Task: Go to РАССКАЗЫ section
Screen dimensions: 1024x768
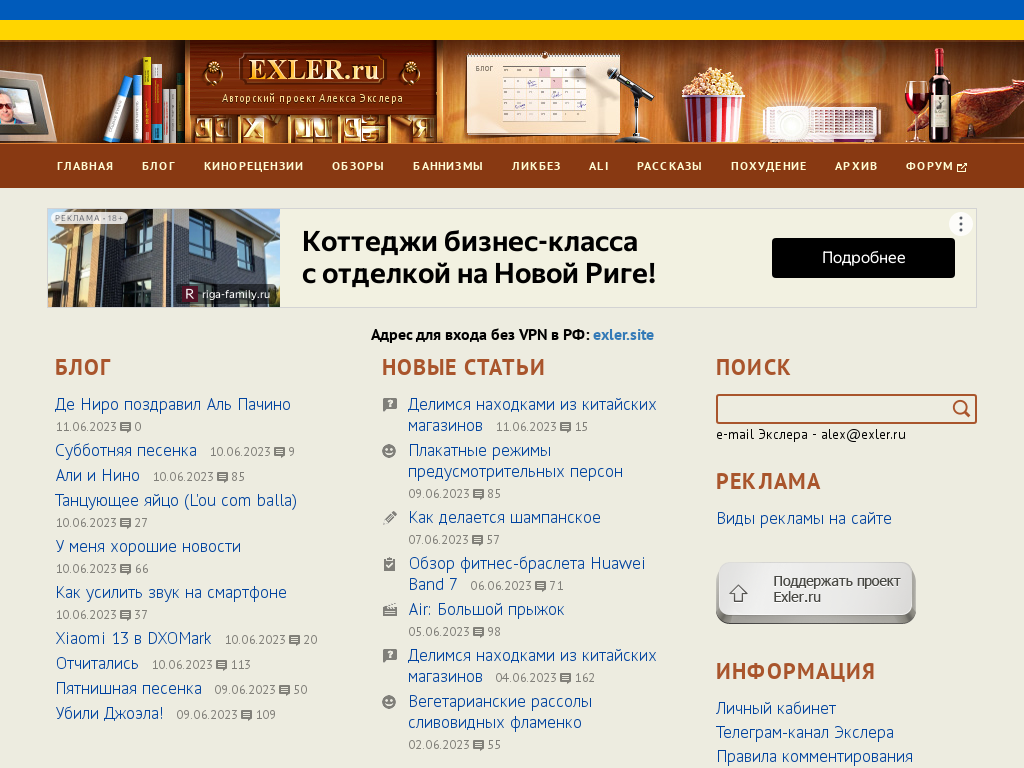Action: [x=669, y=167]
